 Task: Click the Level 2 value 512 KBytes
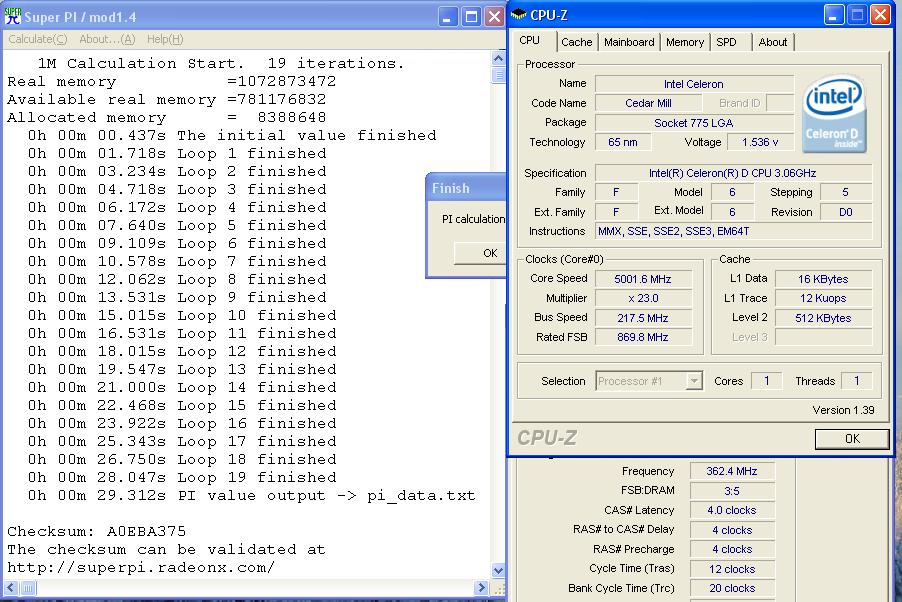pos(823,318)
